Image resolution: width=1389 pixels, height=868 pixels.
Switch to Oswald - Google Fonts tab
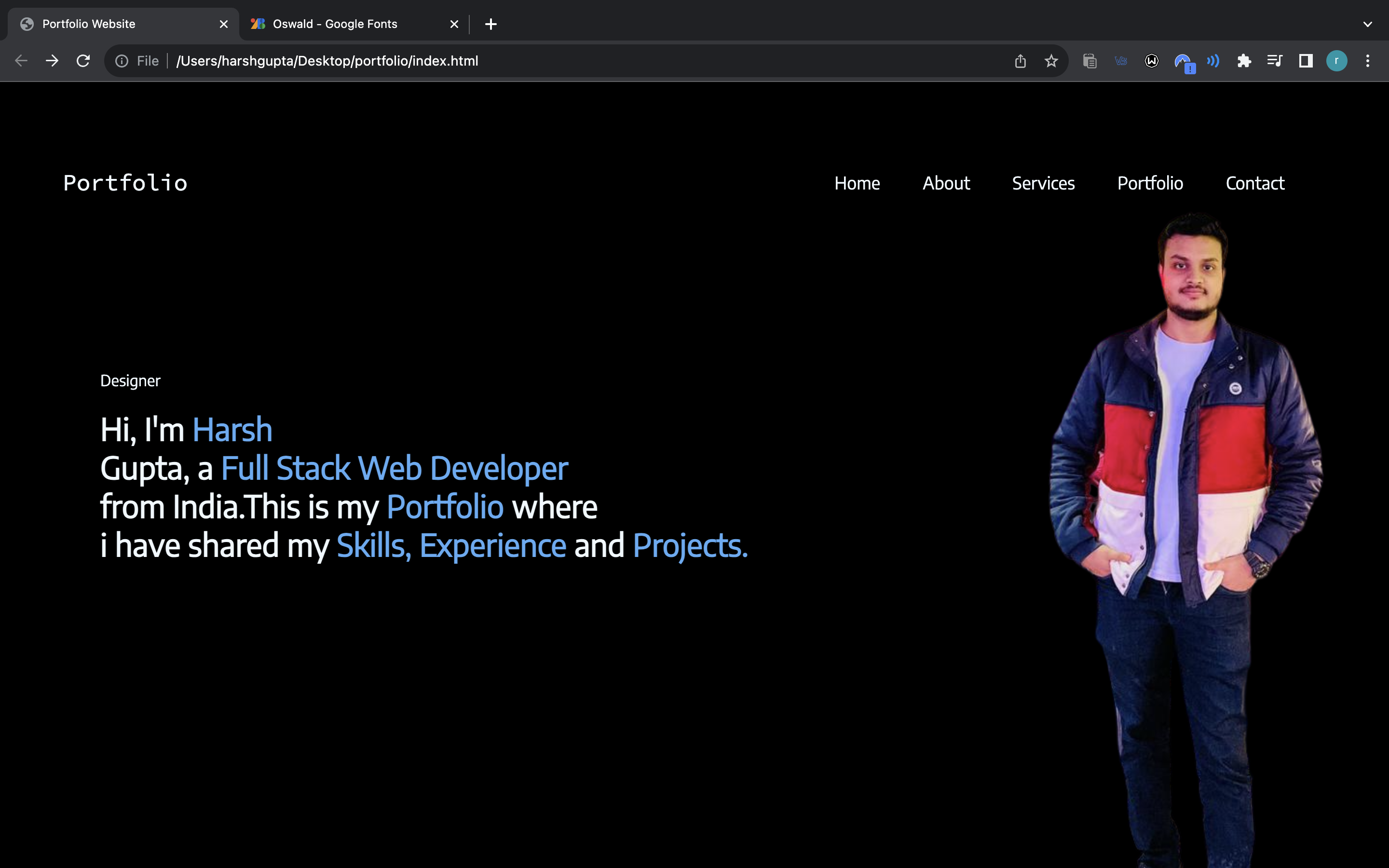click(x=335, y=24)
